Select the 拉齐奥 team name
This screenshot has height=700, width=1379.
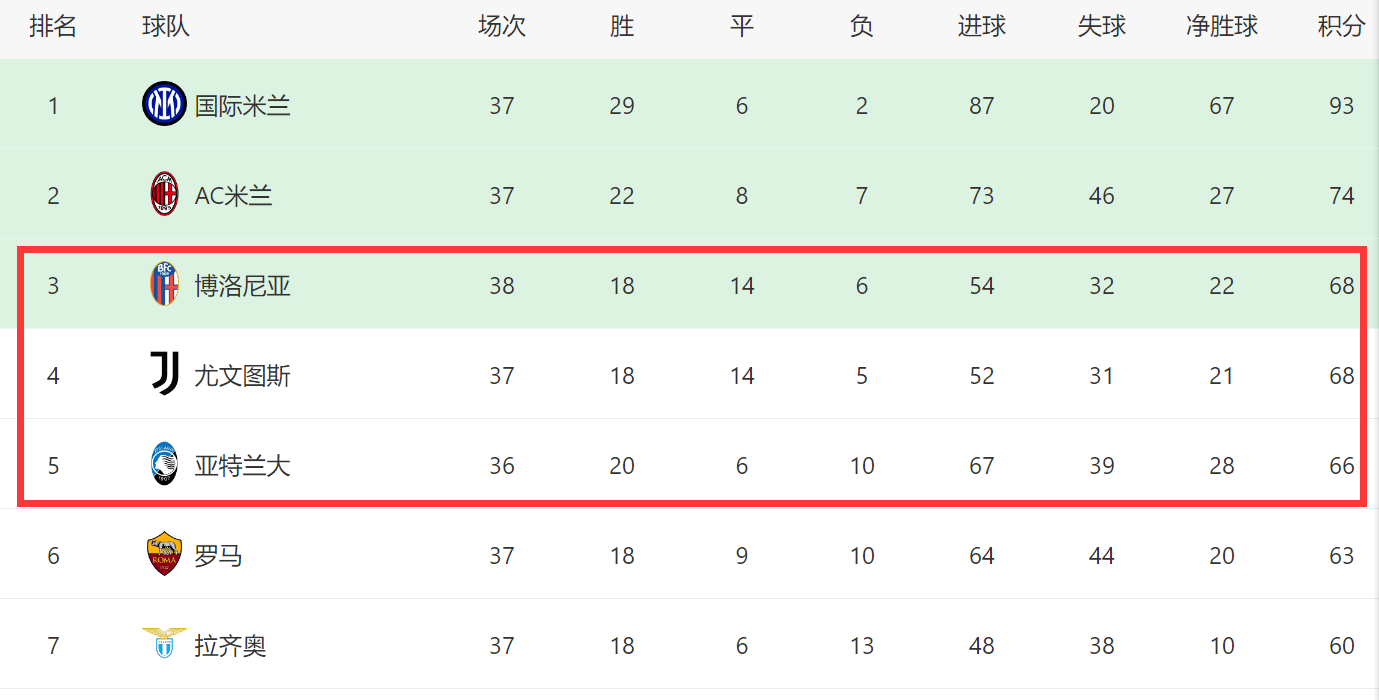pos(230,646)
